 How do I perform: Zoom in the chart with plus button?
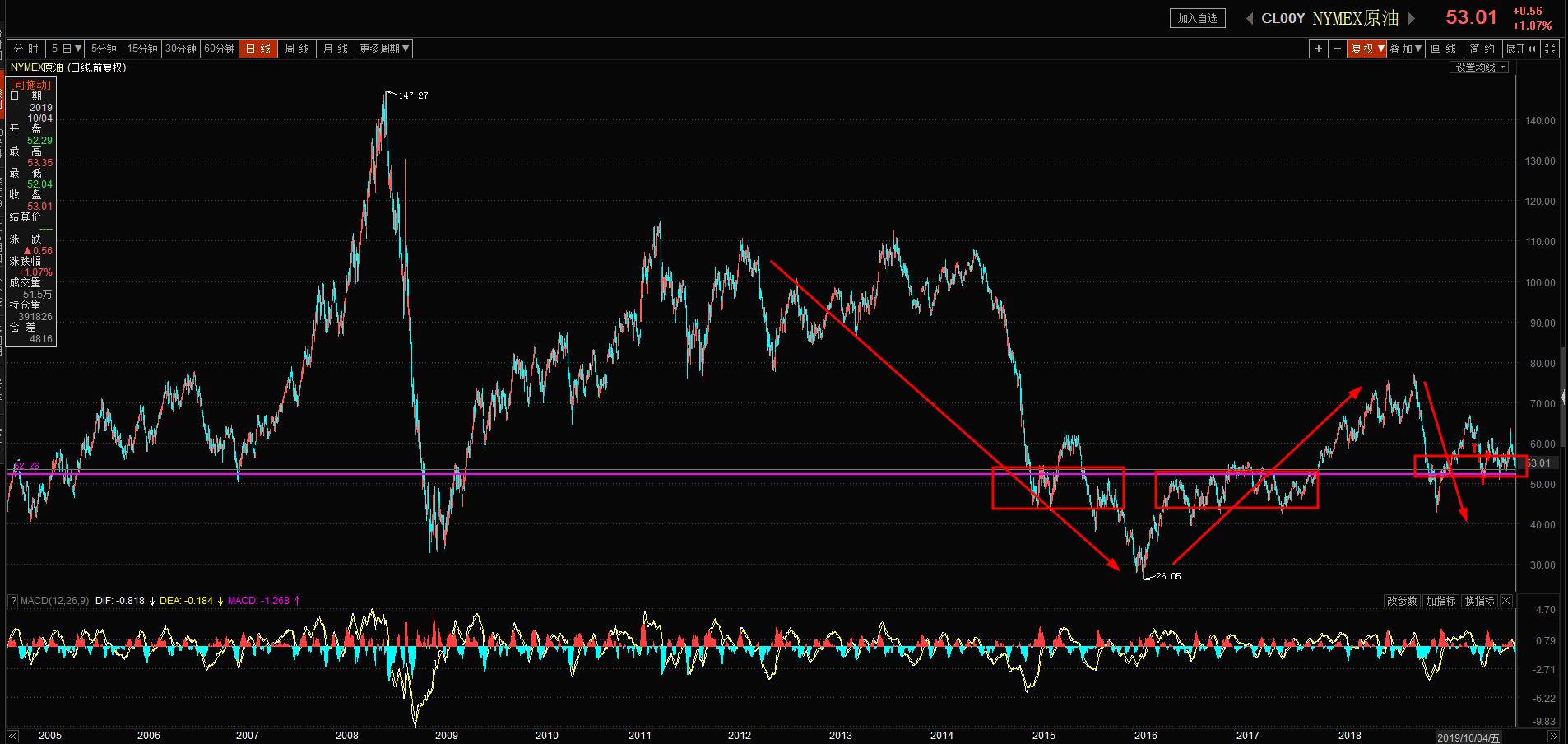click(x=1319, y=49)
